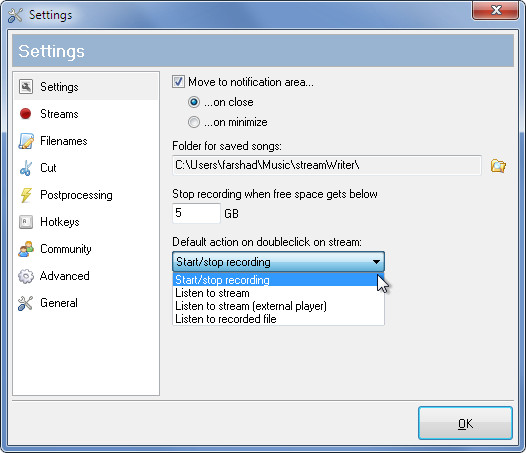
Task: Open the Streams page via red circle icon
Action: [25, 114]
